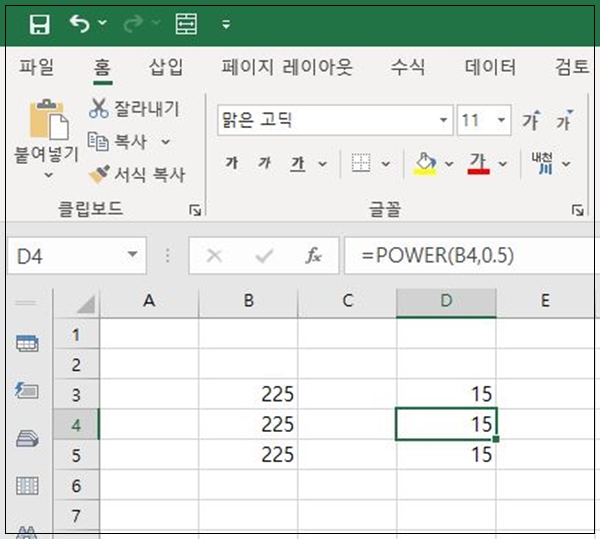Open the 클립보드 dialog launcher

[195, 210]
